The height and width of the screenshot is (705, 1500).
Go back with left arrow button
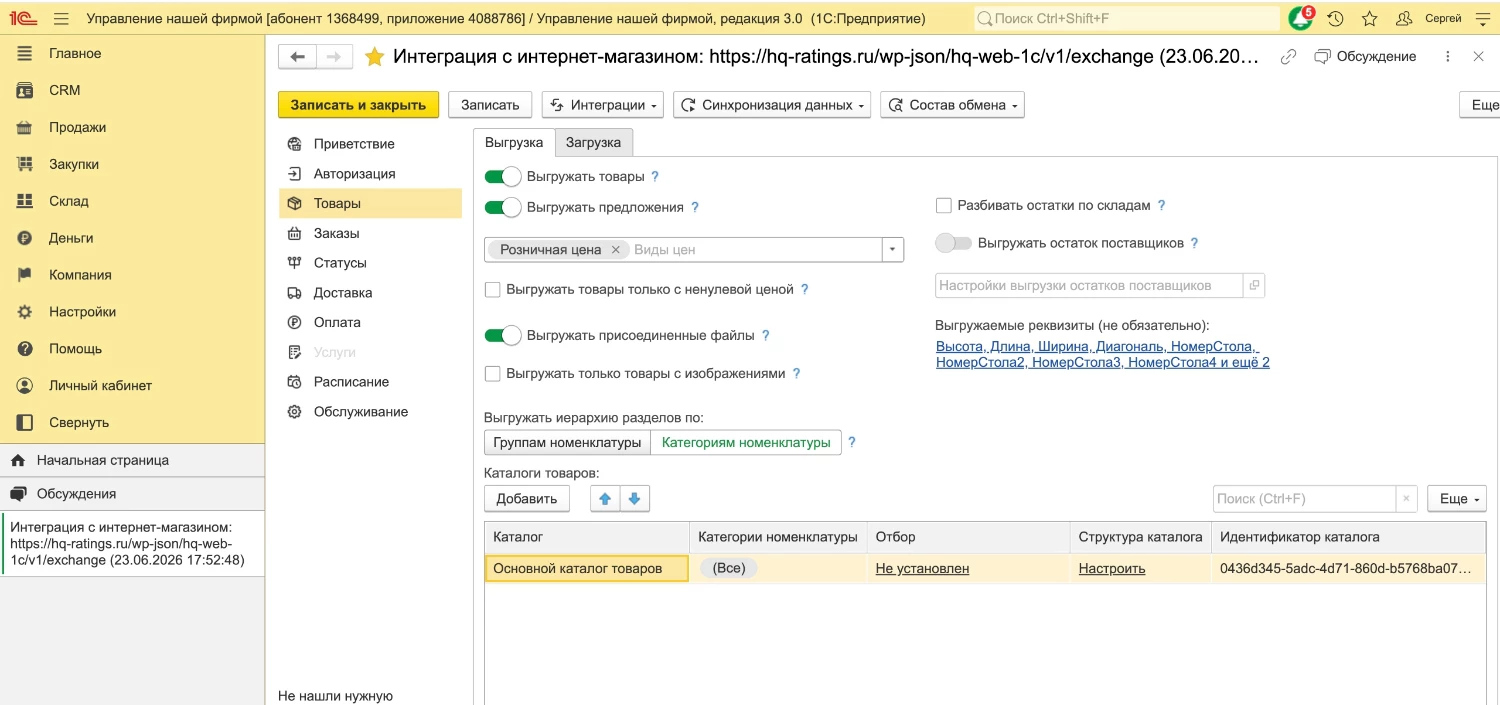pos(297,57)
